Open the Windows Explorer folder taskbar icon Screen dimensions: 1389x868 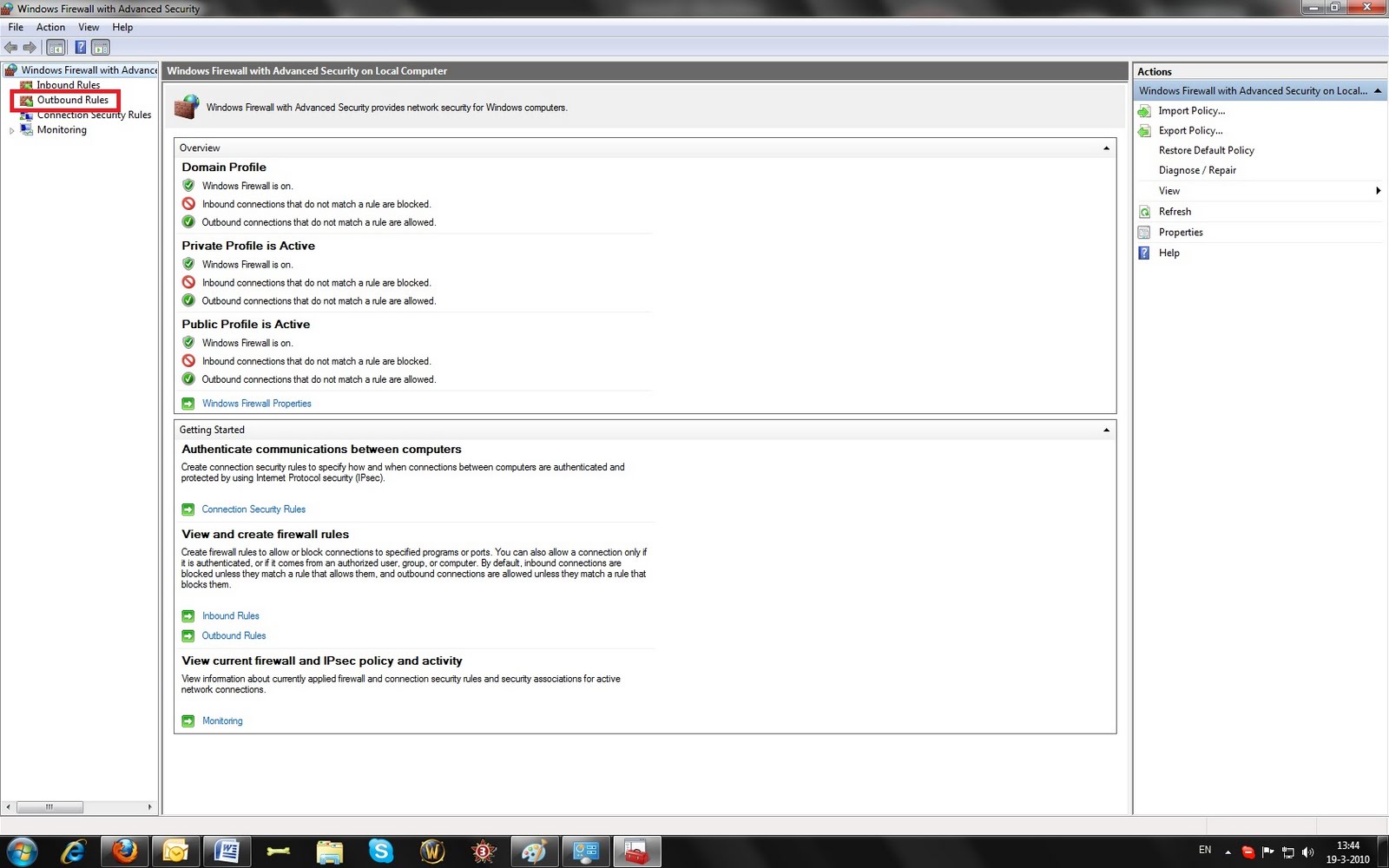[329, 852]
